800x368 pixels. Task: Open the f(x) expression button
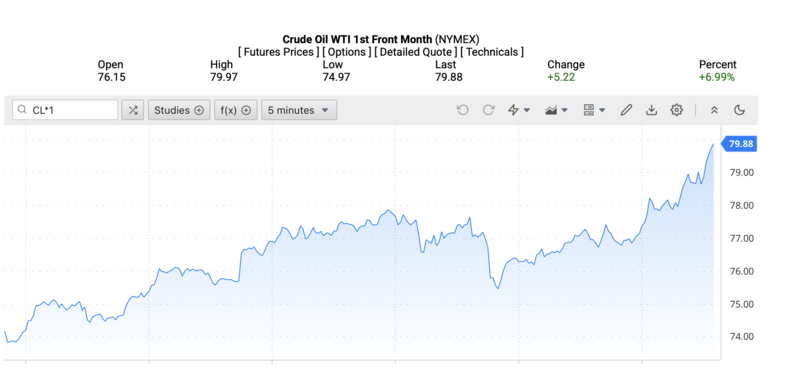coord(236,110)
